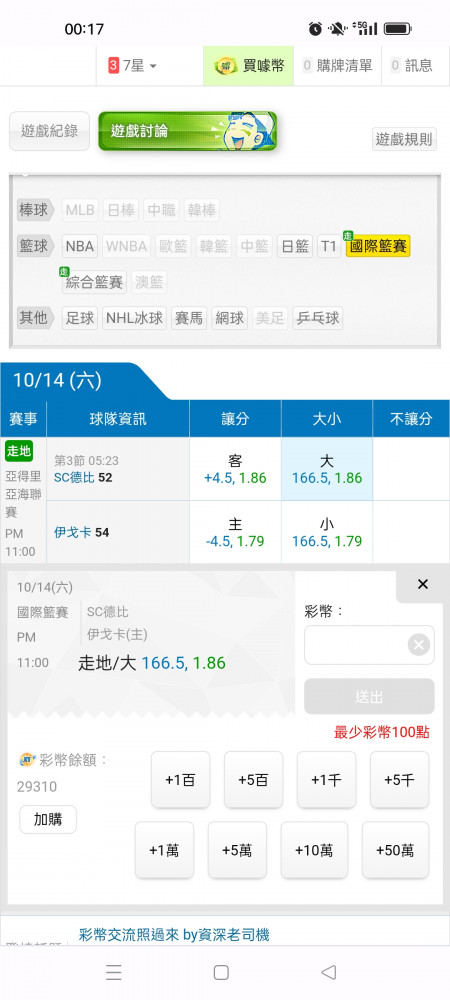Image resolution: width=450 pixels, height=1000 pixels.
Task: Open the 0 訊息 messages counter
Action: pos(412,65)
